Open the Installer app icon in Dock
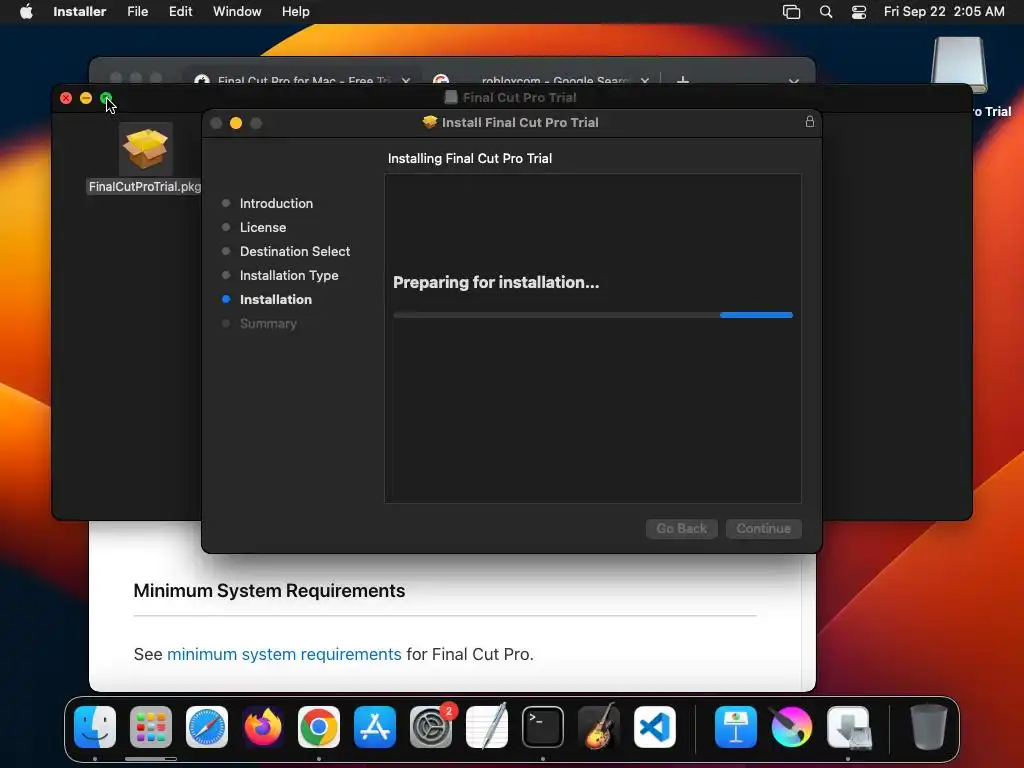The image size is (1024, 768). pos(848,727)
